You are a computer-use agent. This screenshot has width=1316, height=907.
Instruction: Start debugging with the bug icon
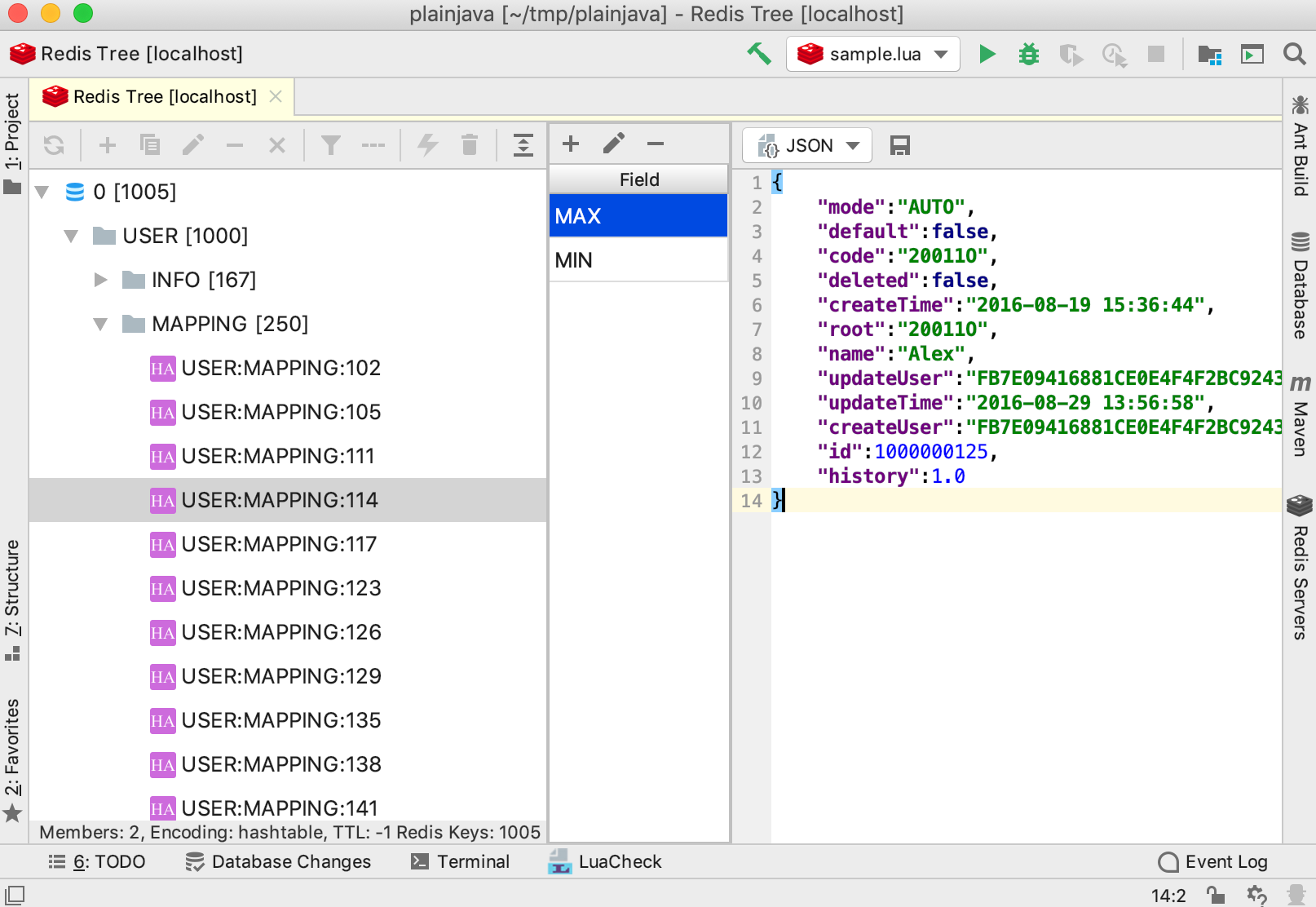1029,54
